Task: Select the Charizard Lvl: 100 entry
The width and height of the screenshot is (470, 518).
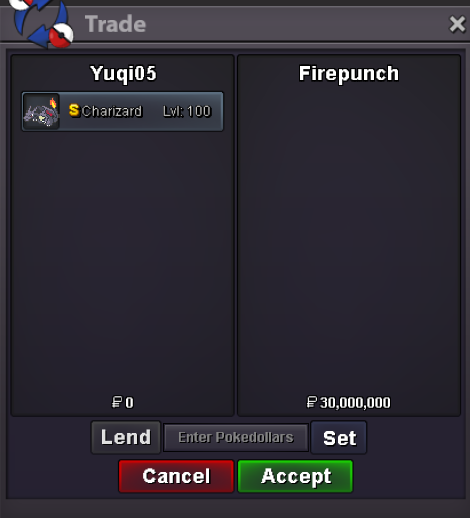Action: (x=122, y=111)
